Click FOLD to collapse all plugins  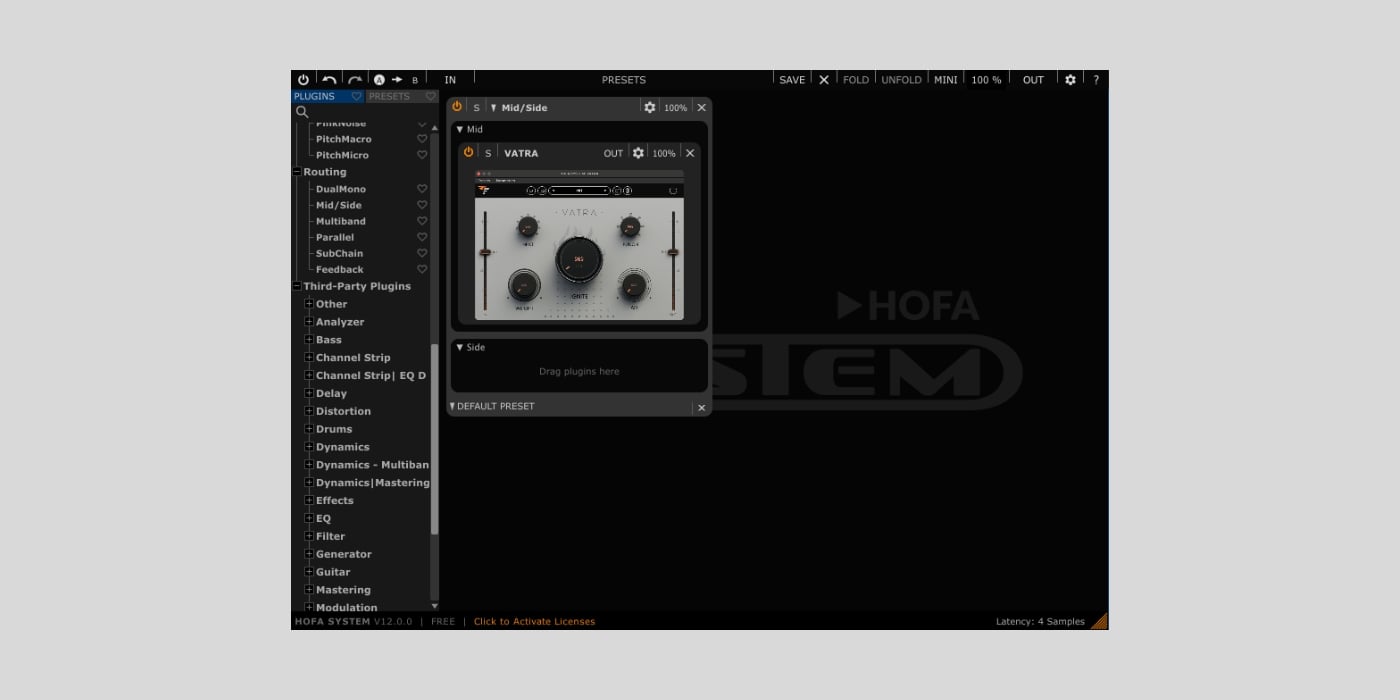[856, 80]
